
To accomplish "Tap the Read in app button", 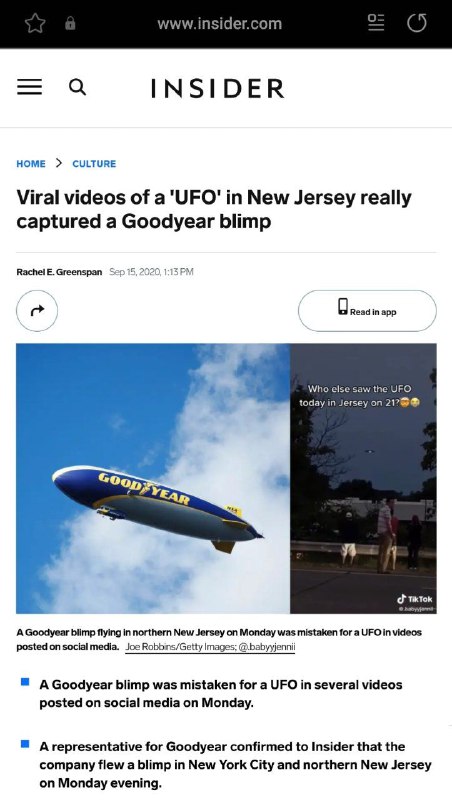I will click(x=367, y=311).
